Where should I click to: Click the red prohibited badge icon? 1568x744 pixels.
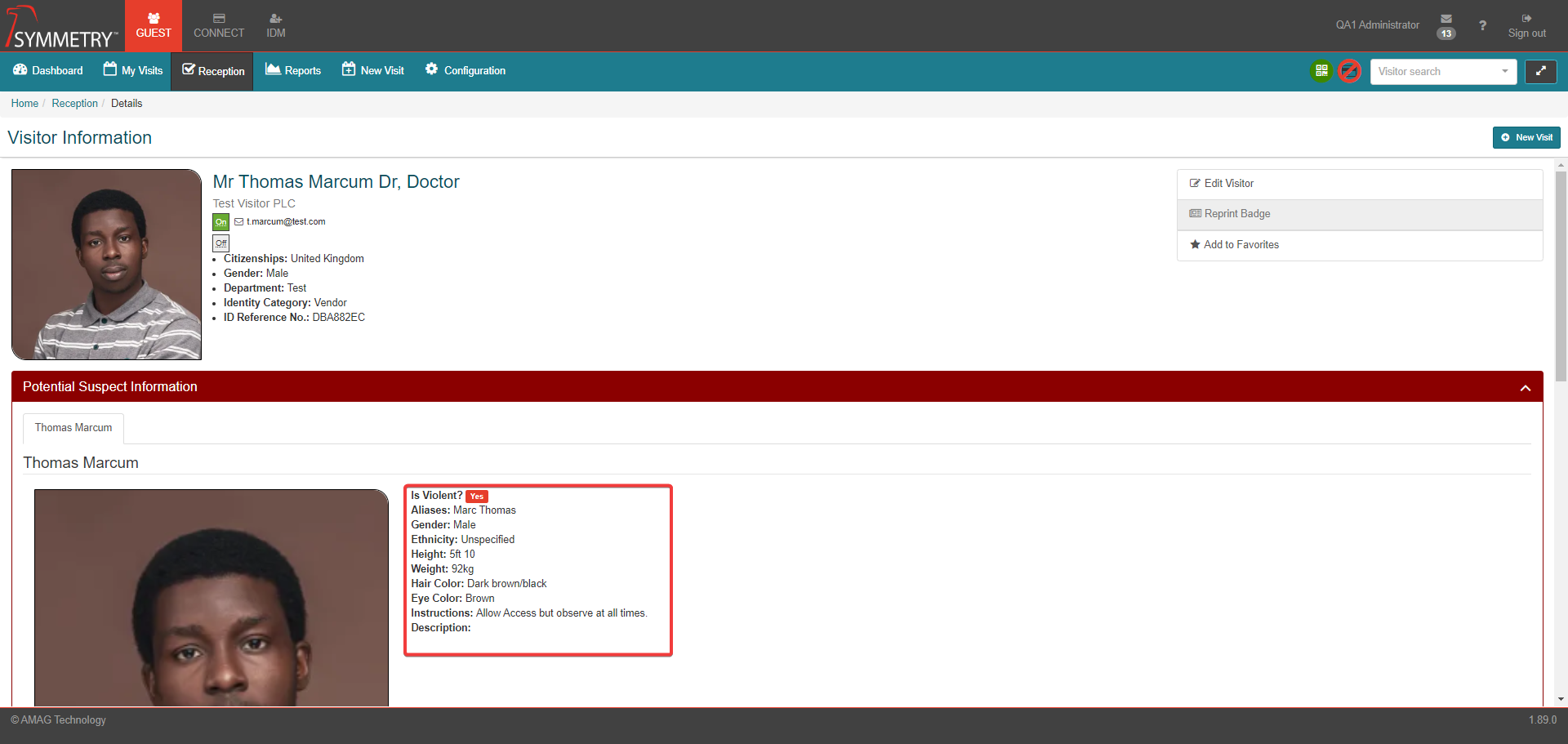[1349, 71]
